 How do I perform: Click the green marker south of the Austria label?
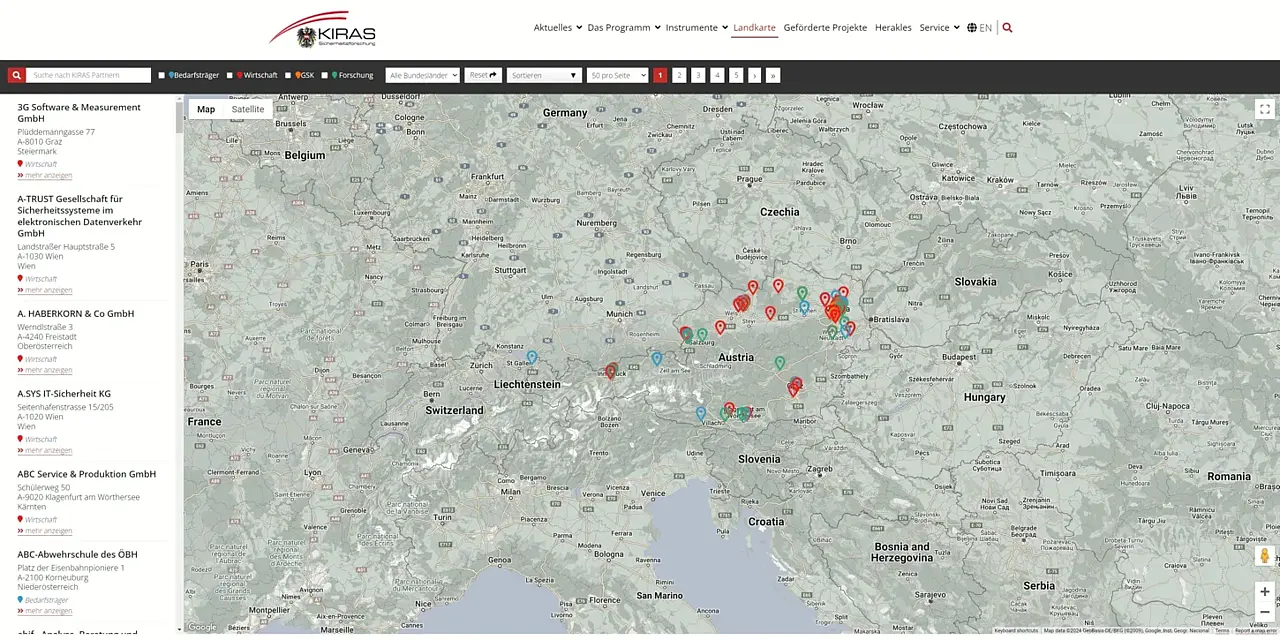coord(780,362)
